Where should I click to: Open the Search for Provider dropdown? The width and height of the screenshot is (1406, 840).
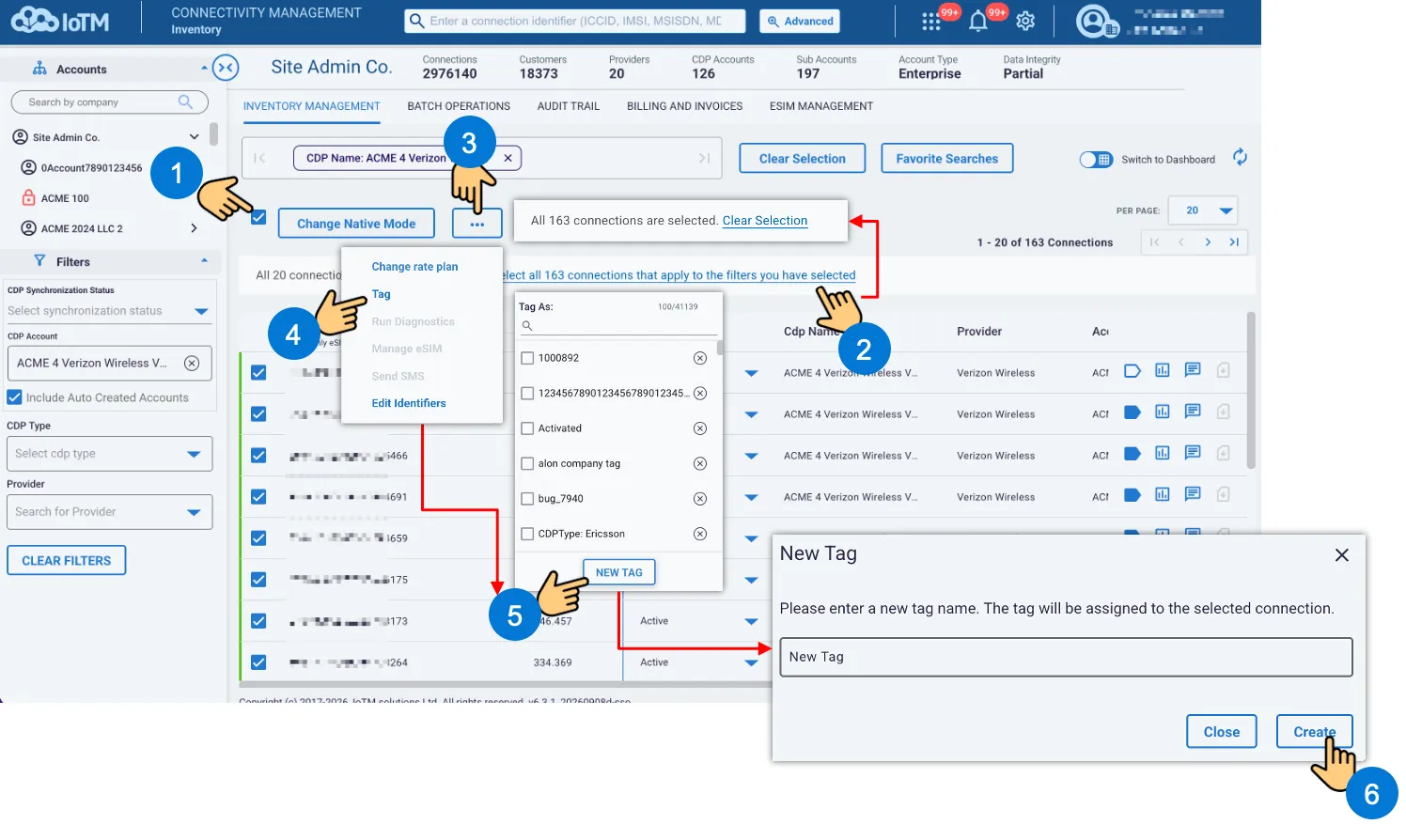(110, 512)
